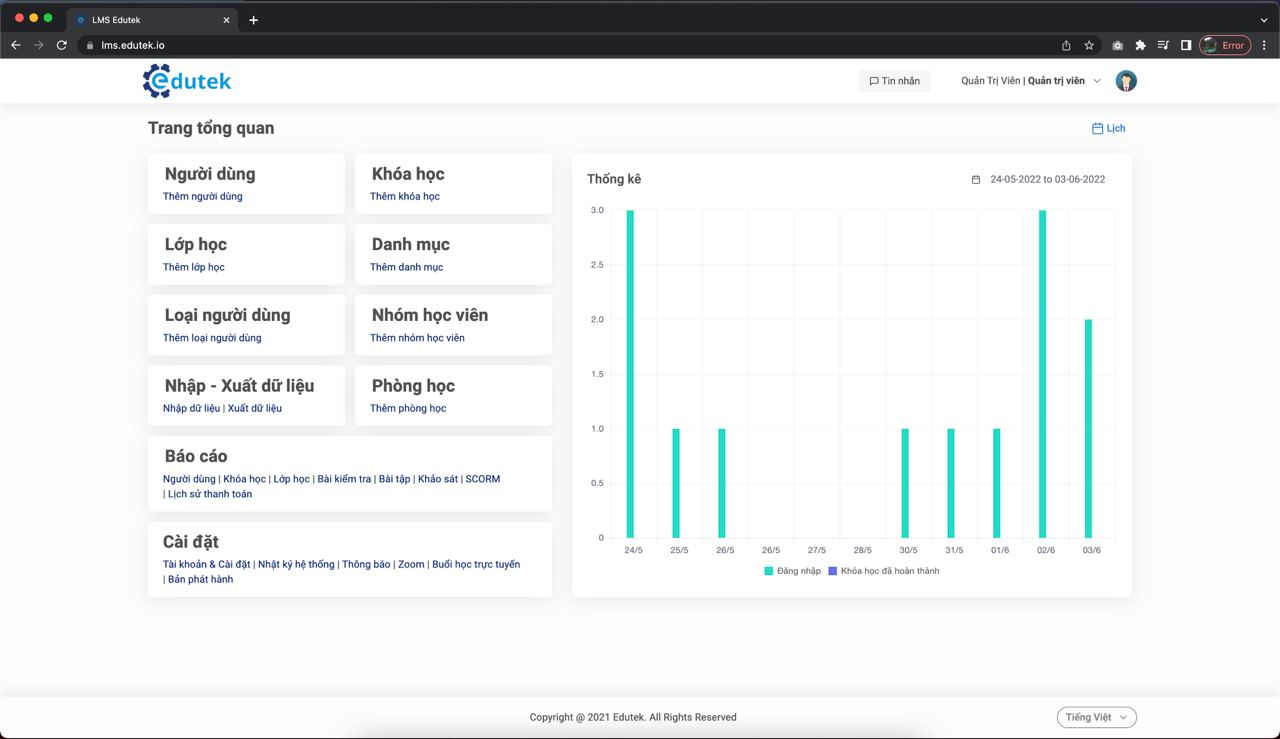The width and height of the screenshot is (1280, 739).
Task: Click the Khóa học card heading
Action: [408, 174]
